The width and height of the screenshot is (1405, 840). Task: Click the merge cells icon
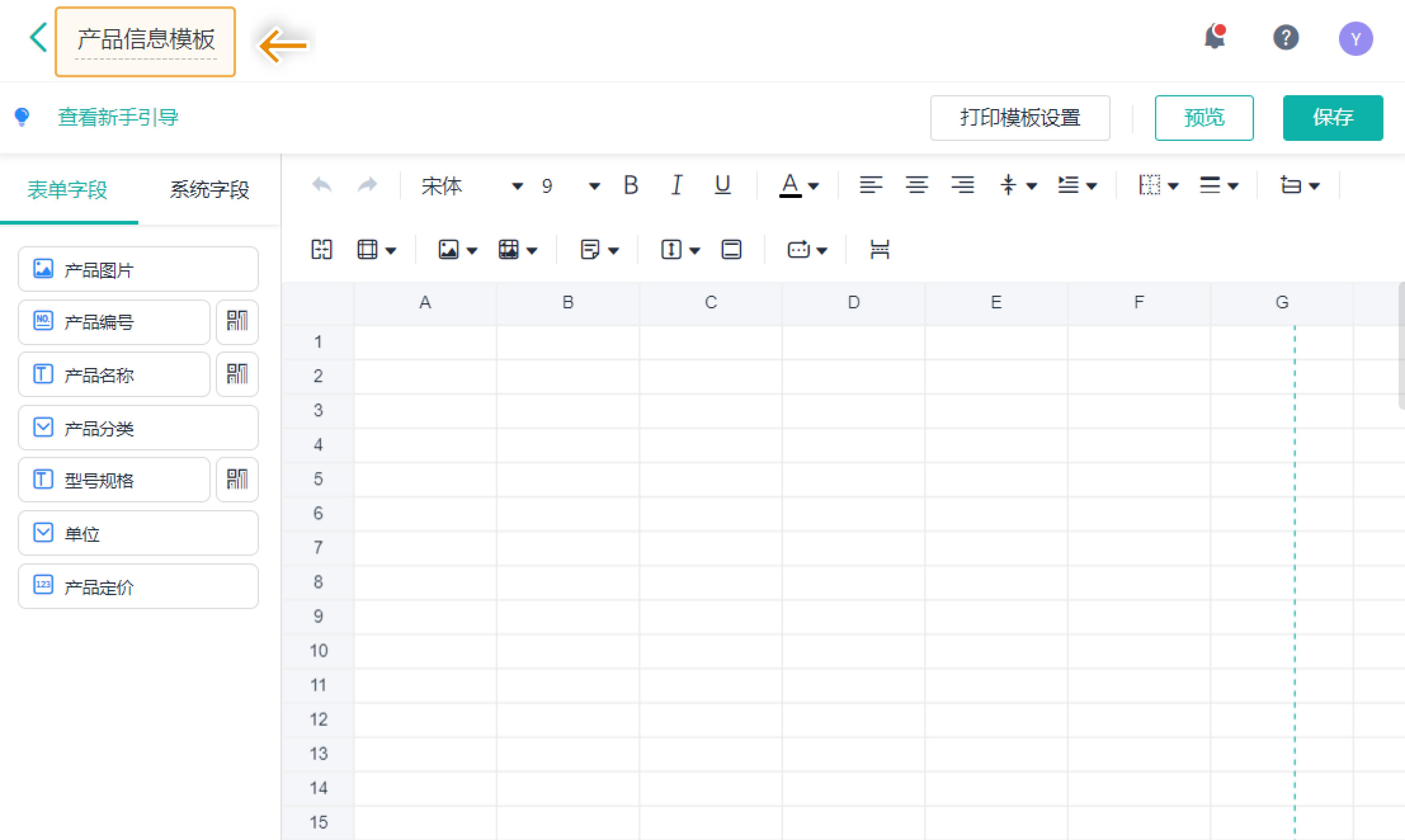[x=321, y=250]
